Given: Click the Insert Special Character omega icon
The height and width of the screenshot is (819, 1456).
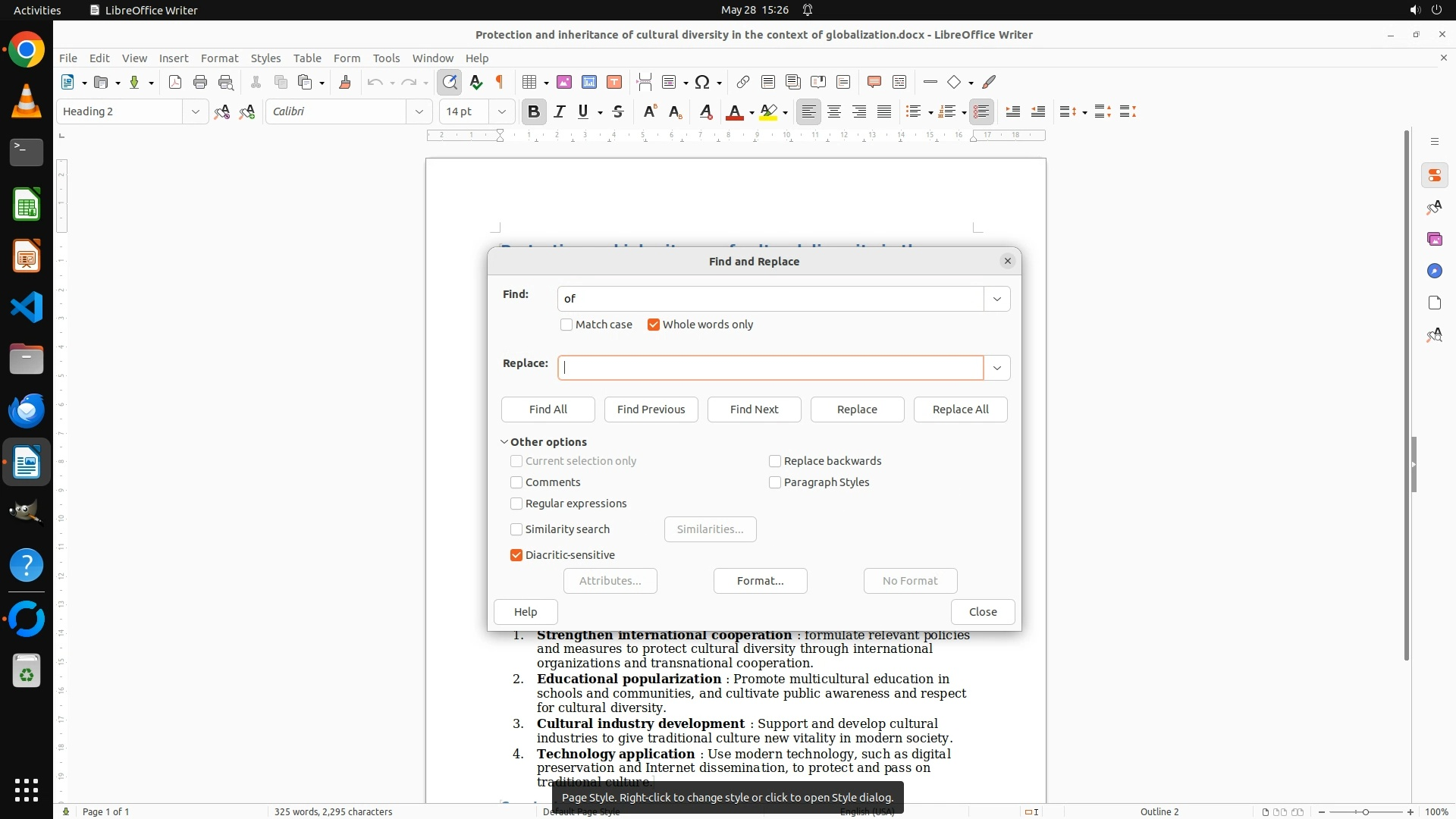Looking at the screenshot, I should pos(702,82).
